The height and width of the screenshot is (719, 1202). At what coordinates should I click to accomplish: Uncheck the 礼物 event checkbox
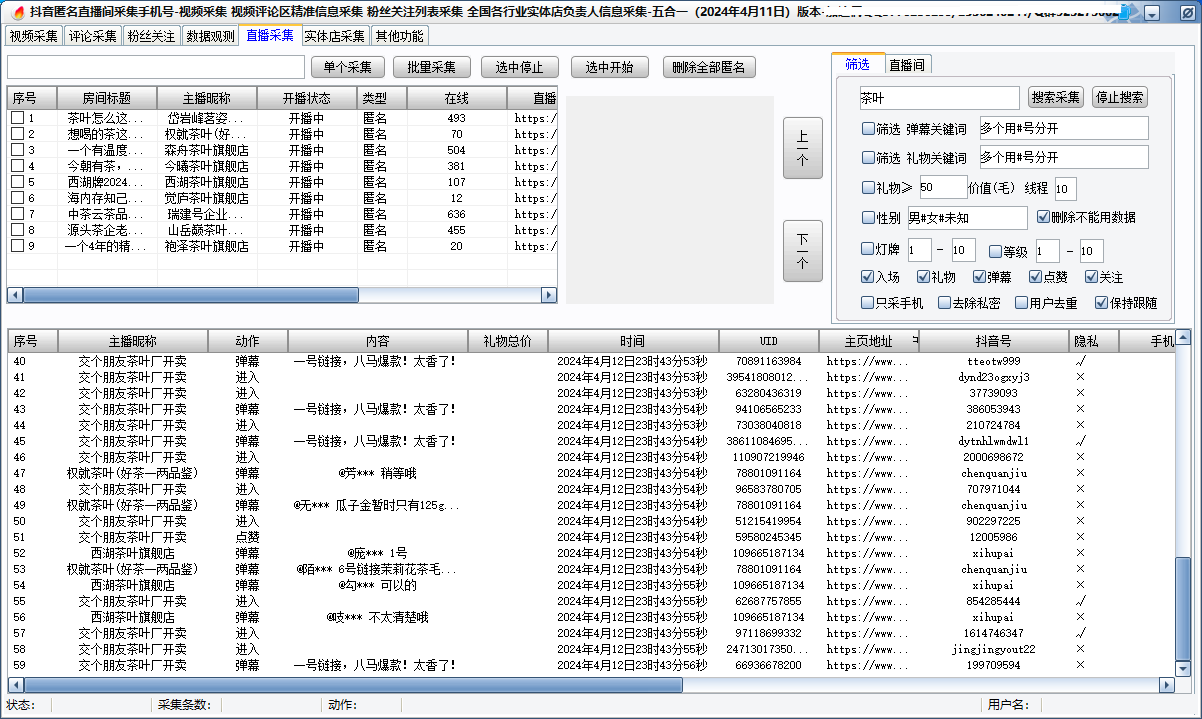click(923, 277)
